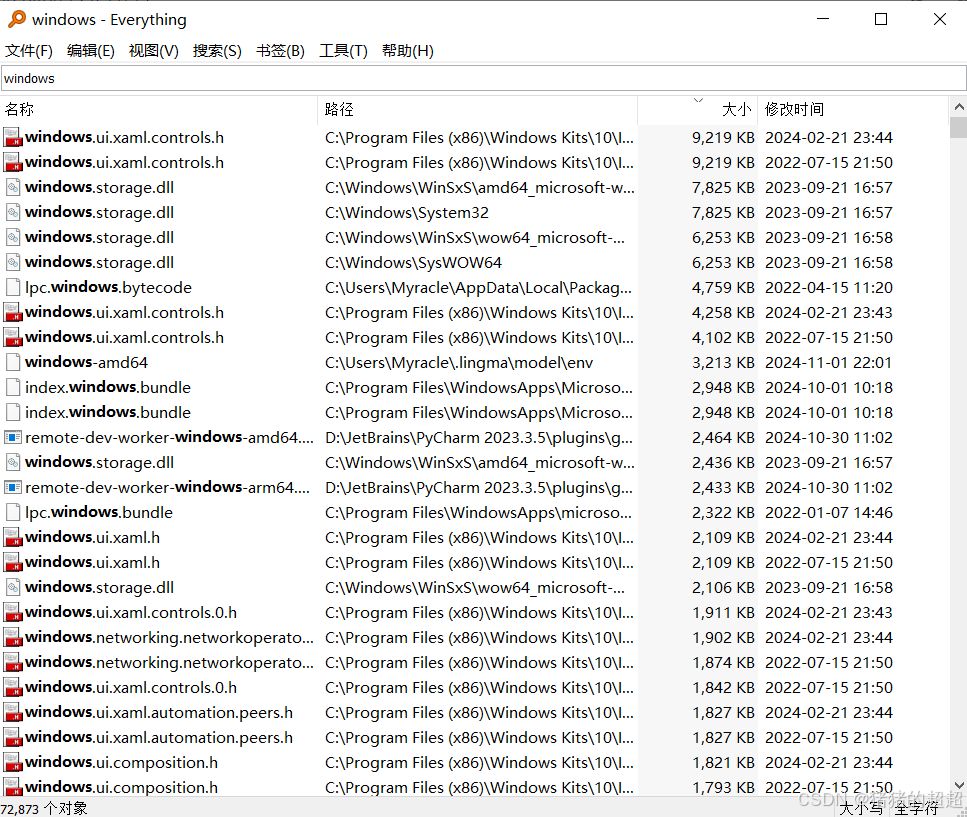Click icon of 1,874 KB windows.networking.networkoperato... file
967x817 pixels.
(12, 662)
